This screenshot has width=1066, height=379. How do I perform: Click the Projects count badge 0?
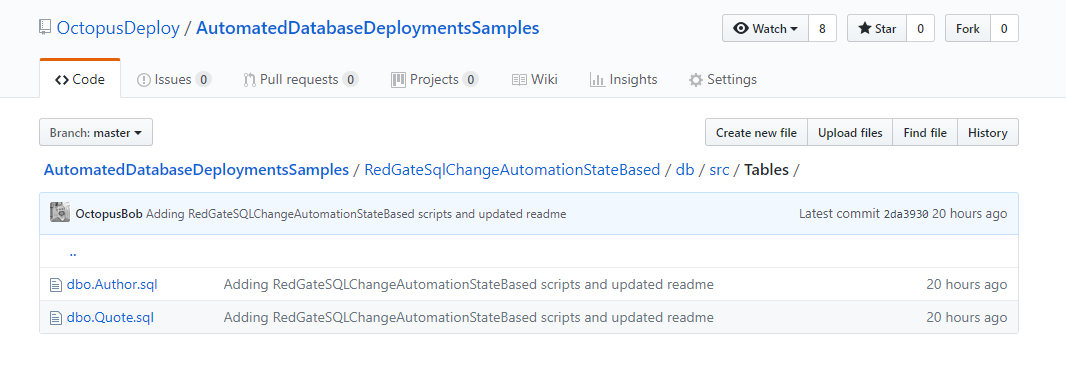[470, 80]
